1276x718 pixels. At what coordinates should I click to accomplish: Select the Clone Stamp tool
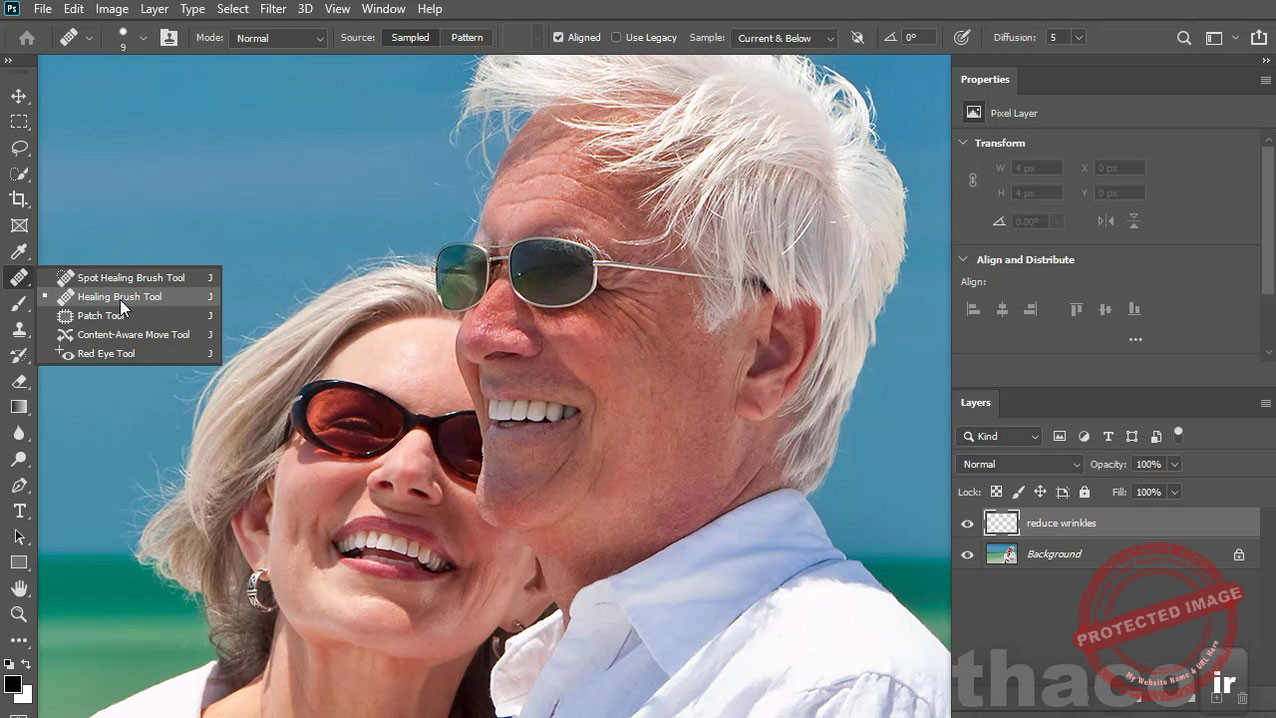pyautogui.click(x=19, y=330)
